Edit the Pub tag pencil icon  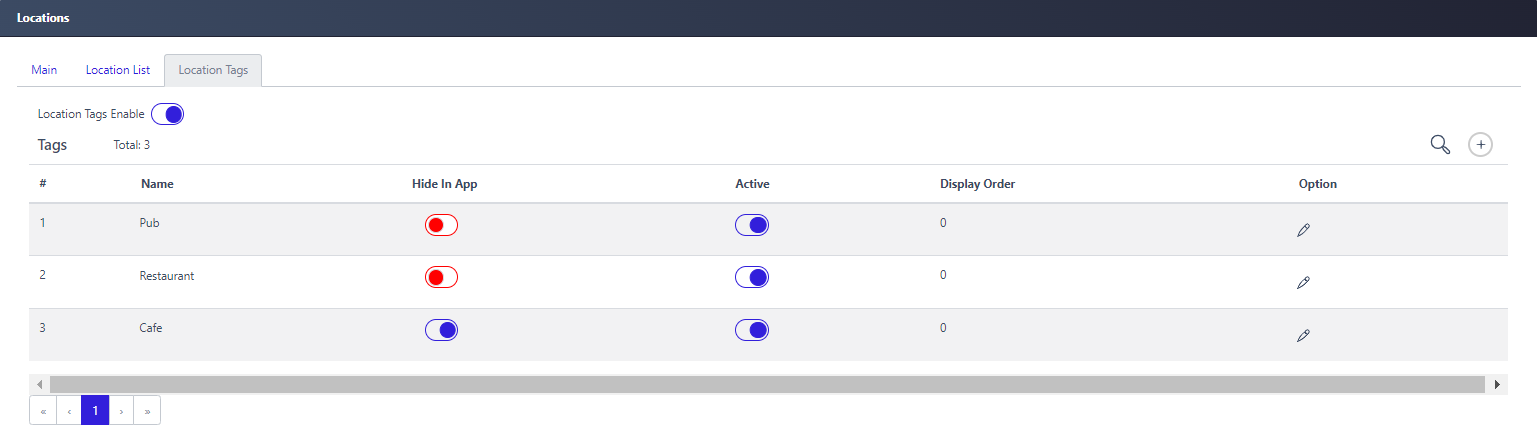click(1303, 230)
